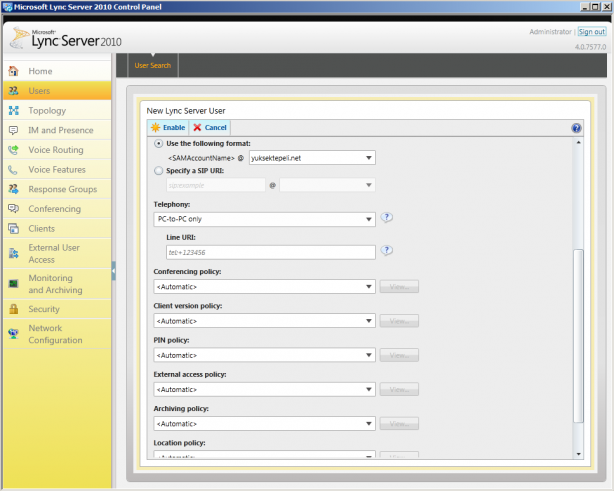Click version number 4.0.7577.0
Viewport: 614px width, 491px height.
590,47
